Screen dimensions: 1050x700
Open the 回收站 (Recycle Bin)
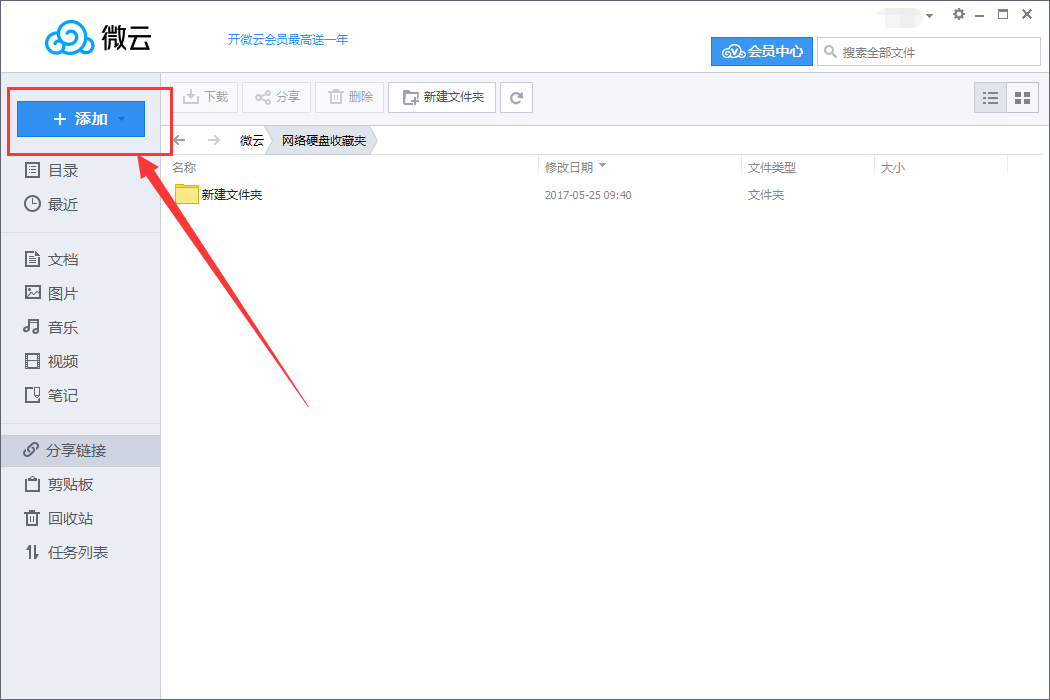[62, 518]
